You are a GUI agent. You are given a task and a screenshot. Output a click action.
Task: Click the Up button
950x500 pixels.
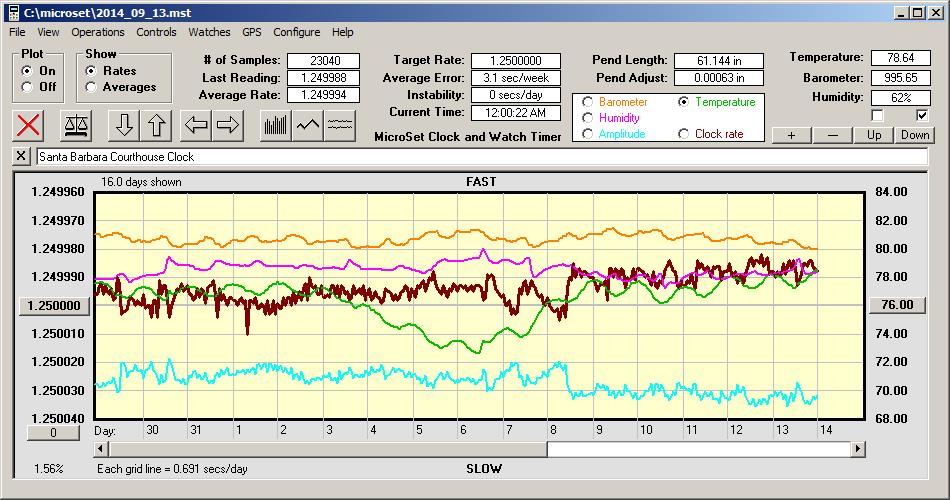(x=874, y=135)
